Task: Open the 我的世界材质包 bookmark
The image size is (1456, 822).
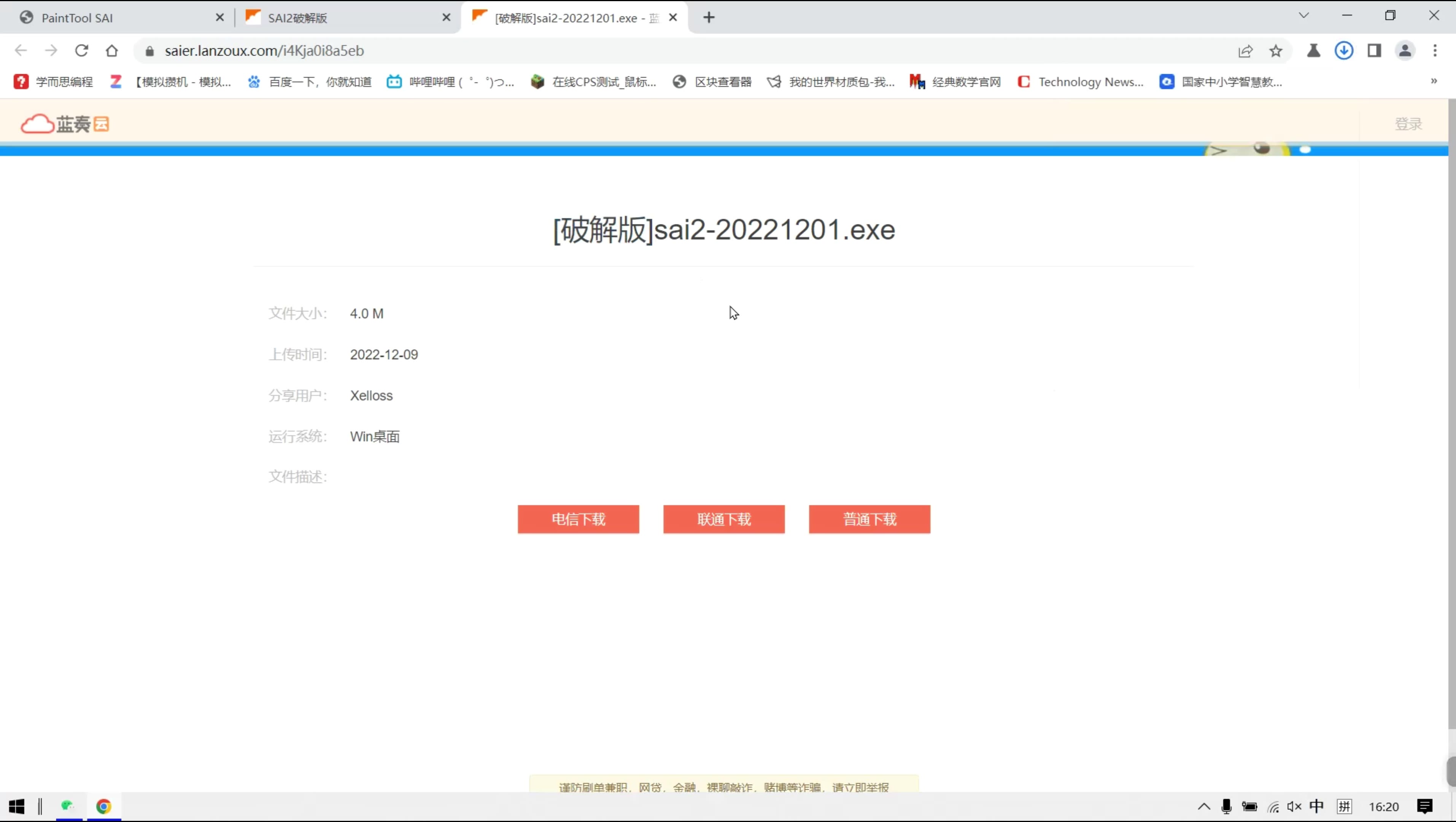Action: (830, 82)
